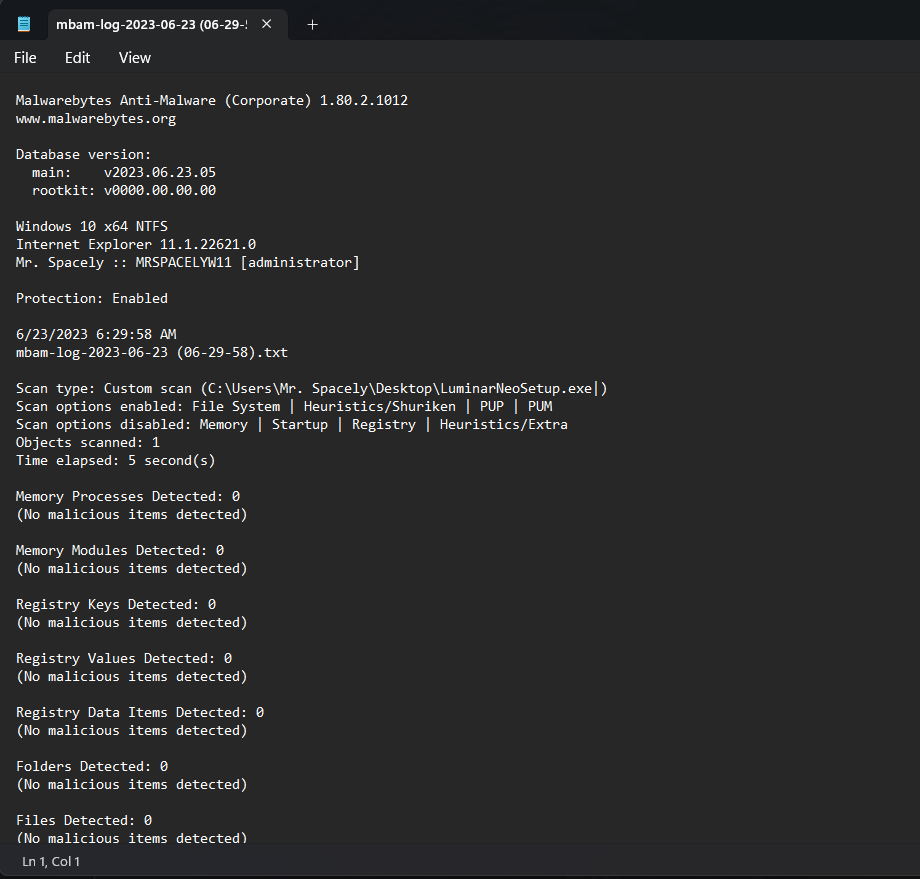This screenshot has width=920, height=879.
Task: Click the 'Registry Values Detected: 0' line
Action: (124, 658)
